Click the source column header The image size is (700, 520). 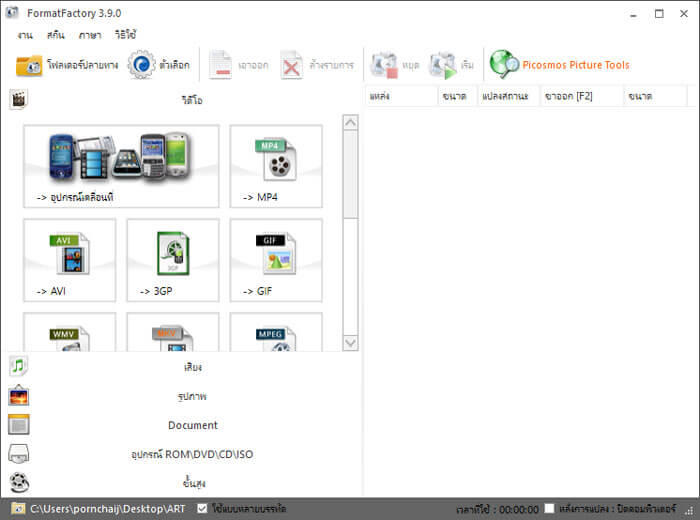tap(402, 96)
